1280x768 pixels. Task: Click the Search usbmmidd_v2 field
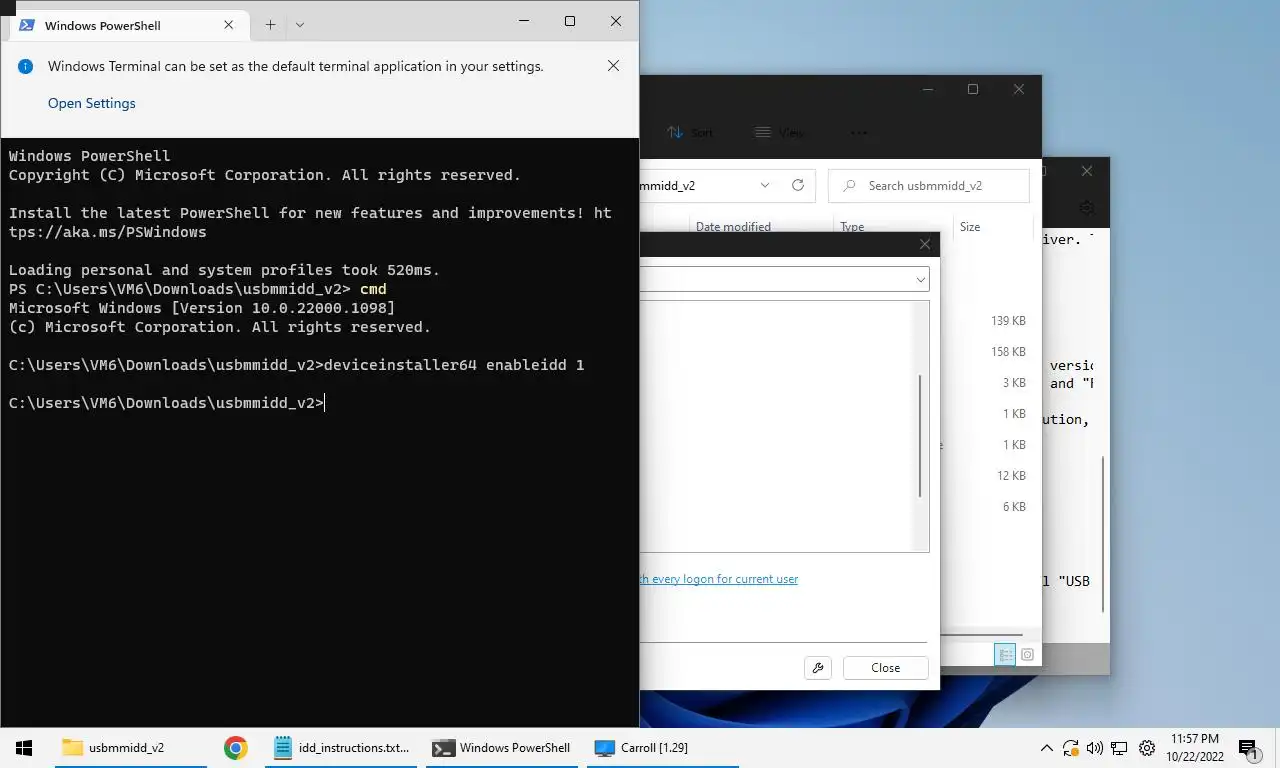click(929, 186)
